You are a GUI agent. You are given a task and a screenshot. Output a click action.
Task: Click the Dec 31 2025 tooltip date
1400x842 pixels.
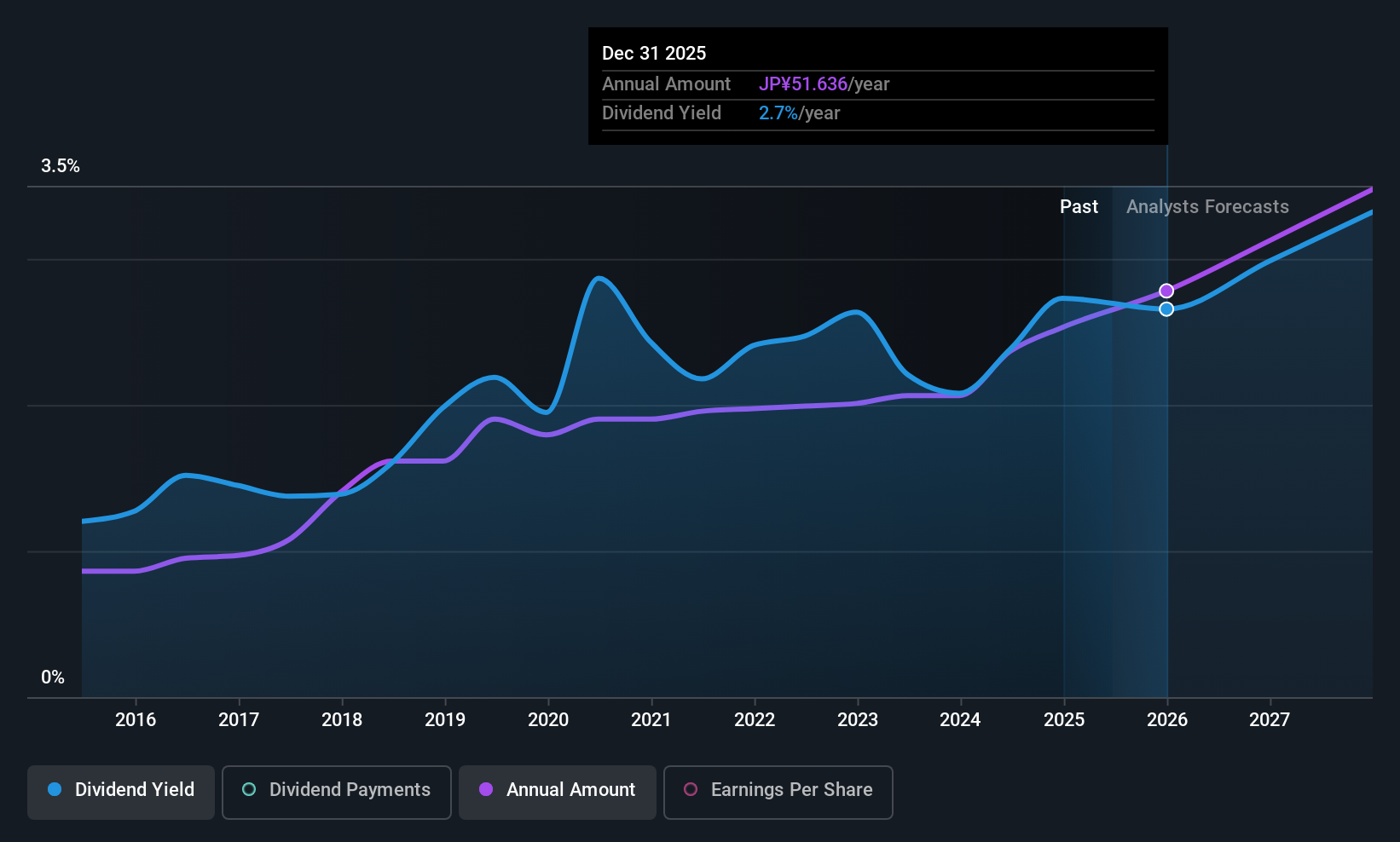tap(654, 53)
